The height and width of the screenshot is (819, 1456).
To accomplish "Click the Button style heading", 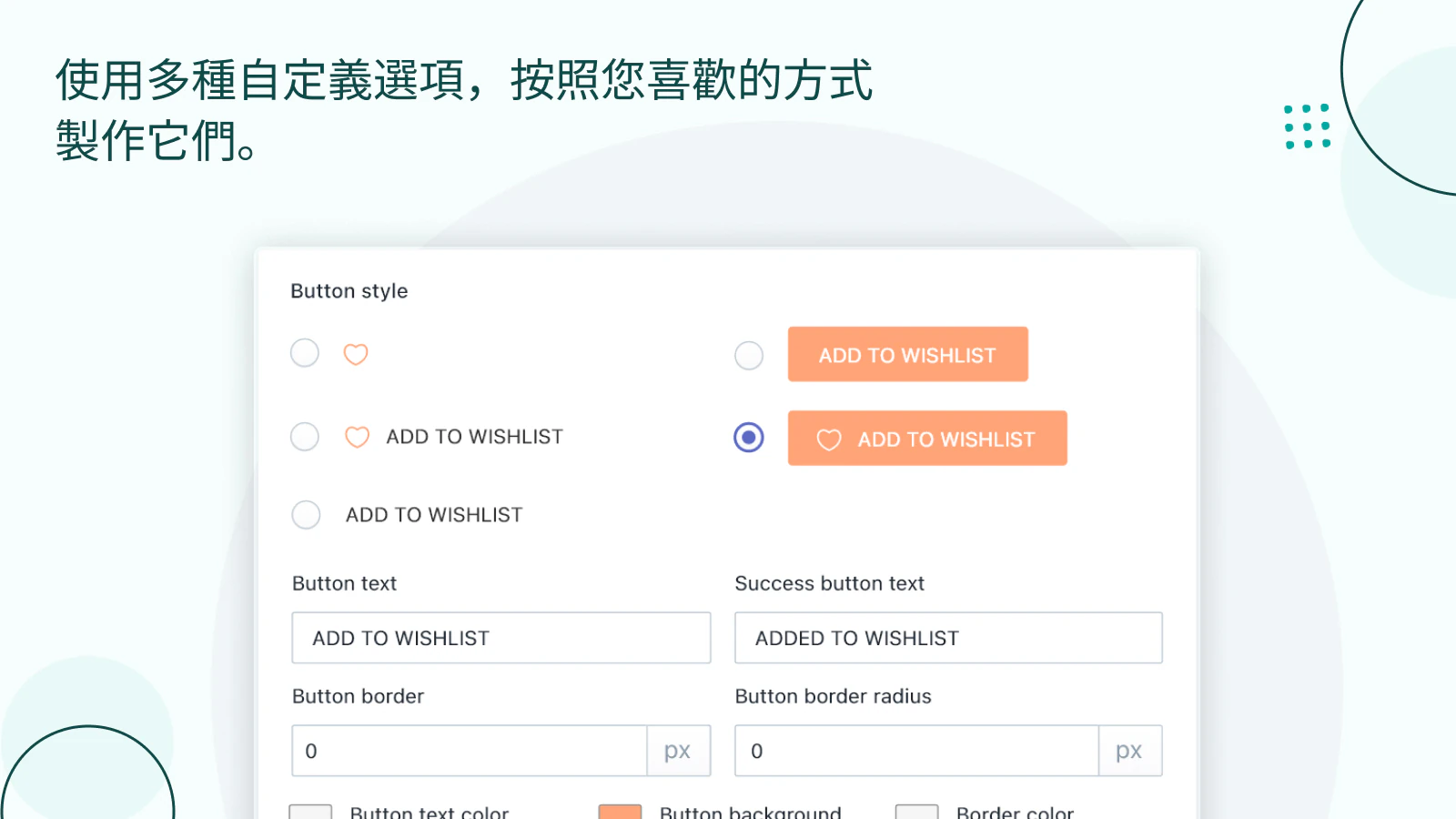I will (x=349, y=291).
